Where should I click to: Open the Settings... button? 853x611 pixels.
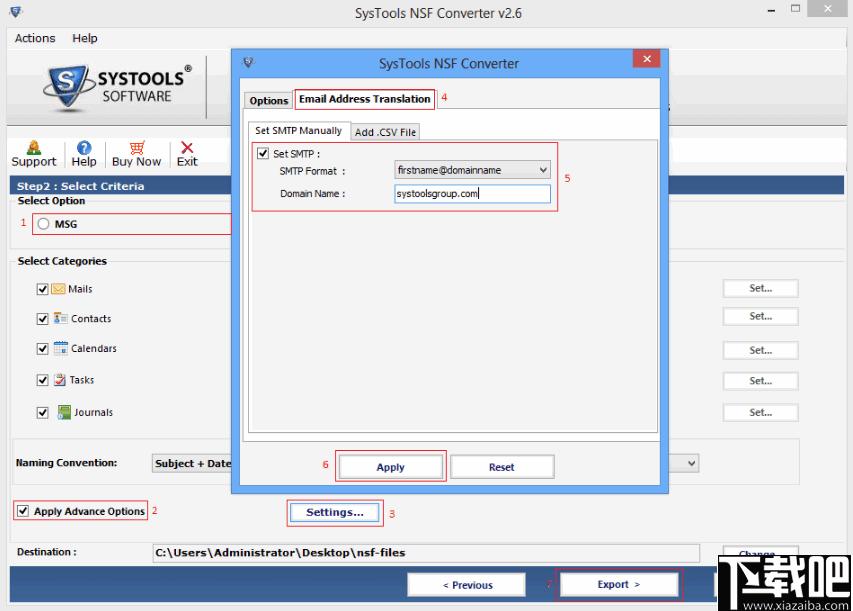[335, 513]
